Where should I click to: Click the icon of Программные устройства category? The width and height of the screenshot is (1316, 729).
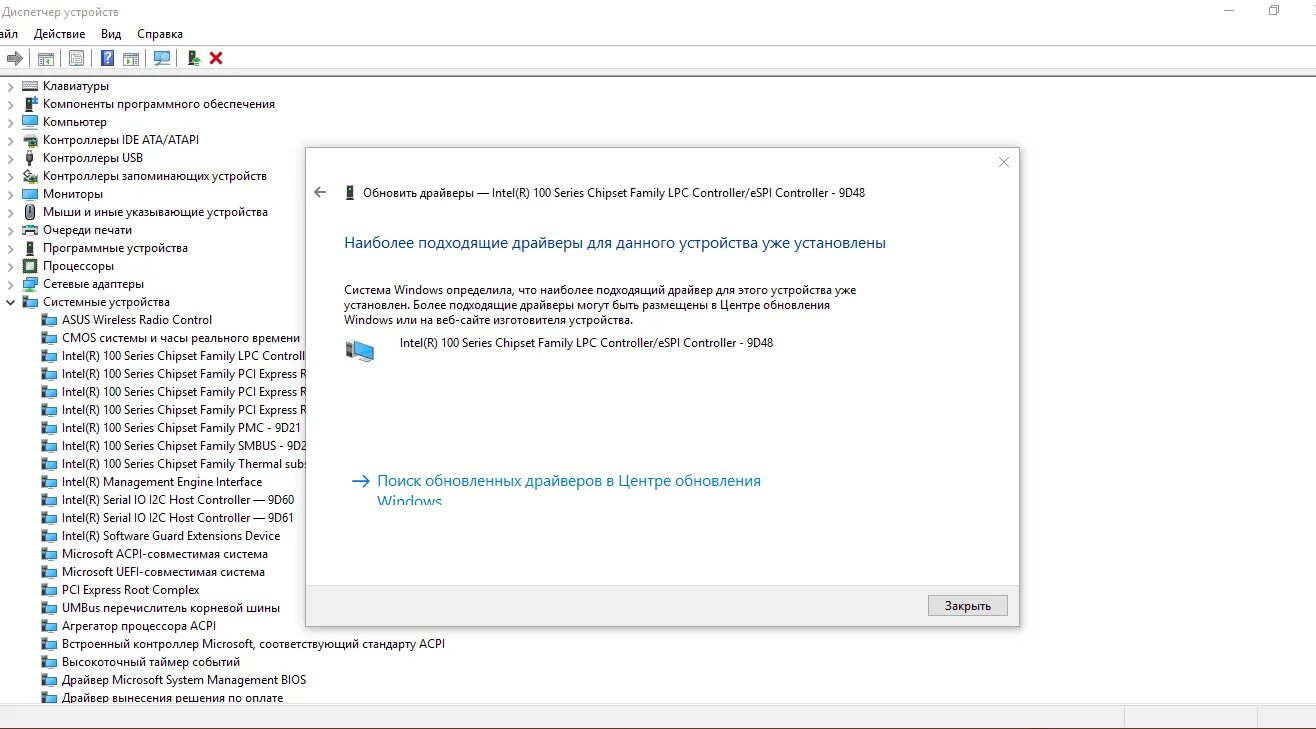pyautogui.click(x=30, y=248)
